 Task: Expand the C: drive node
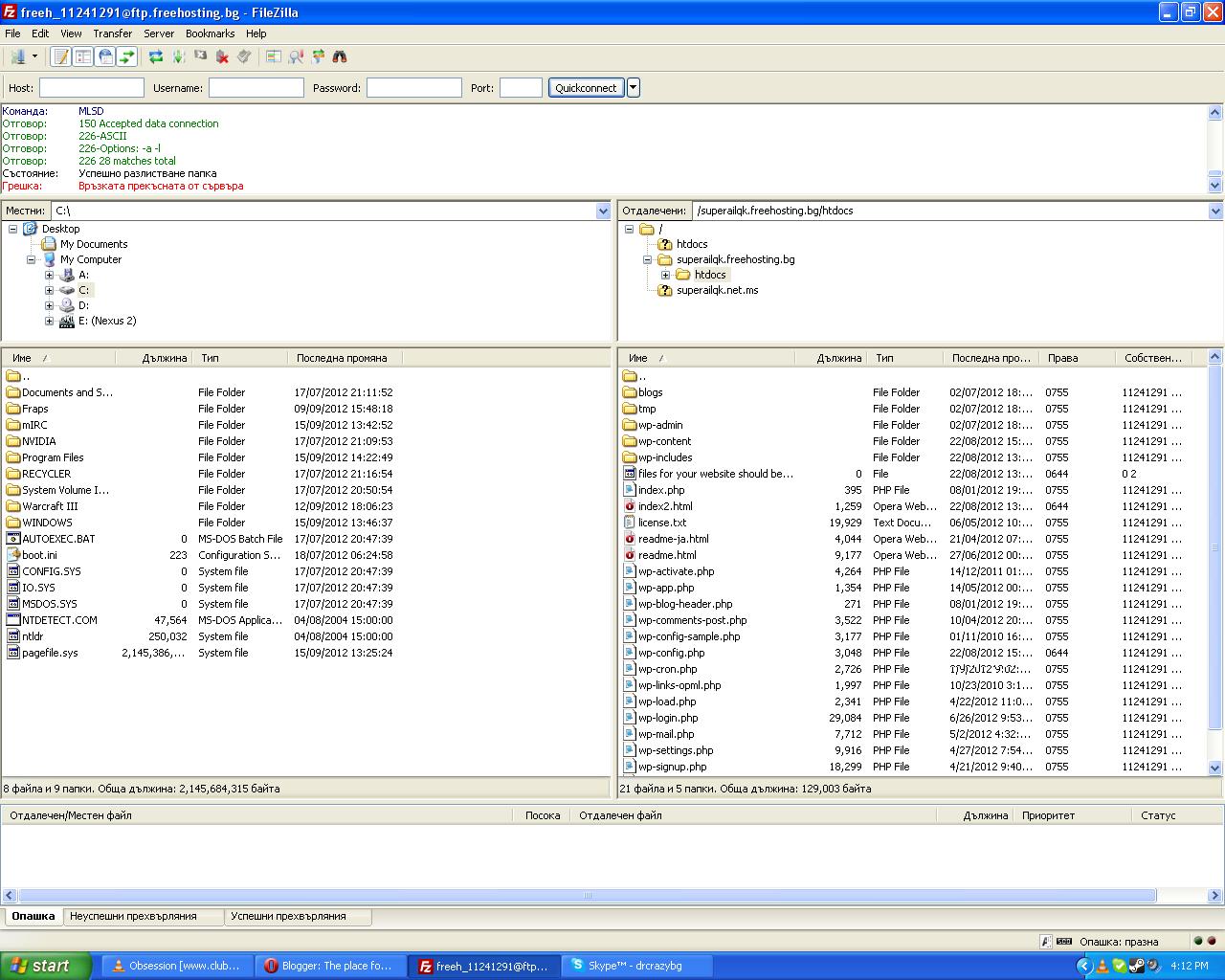click(x=49, y=290)
